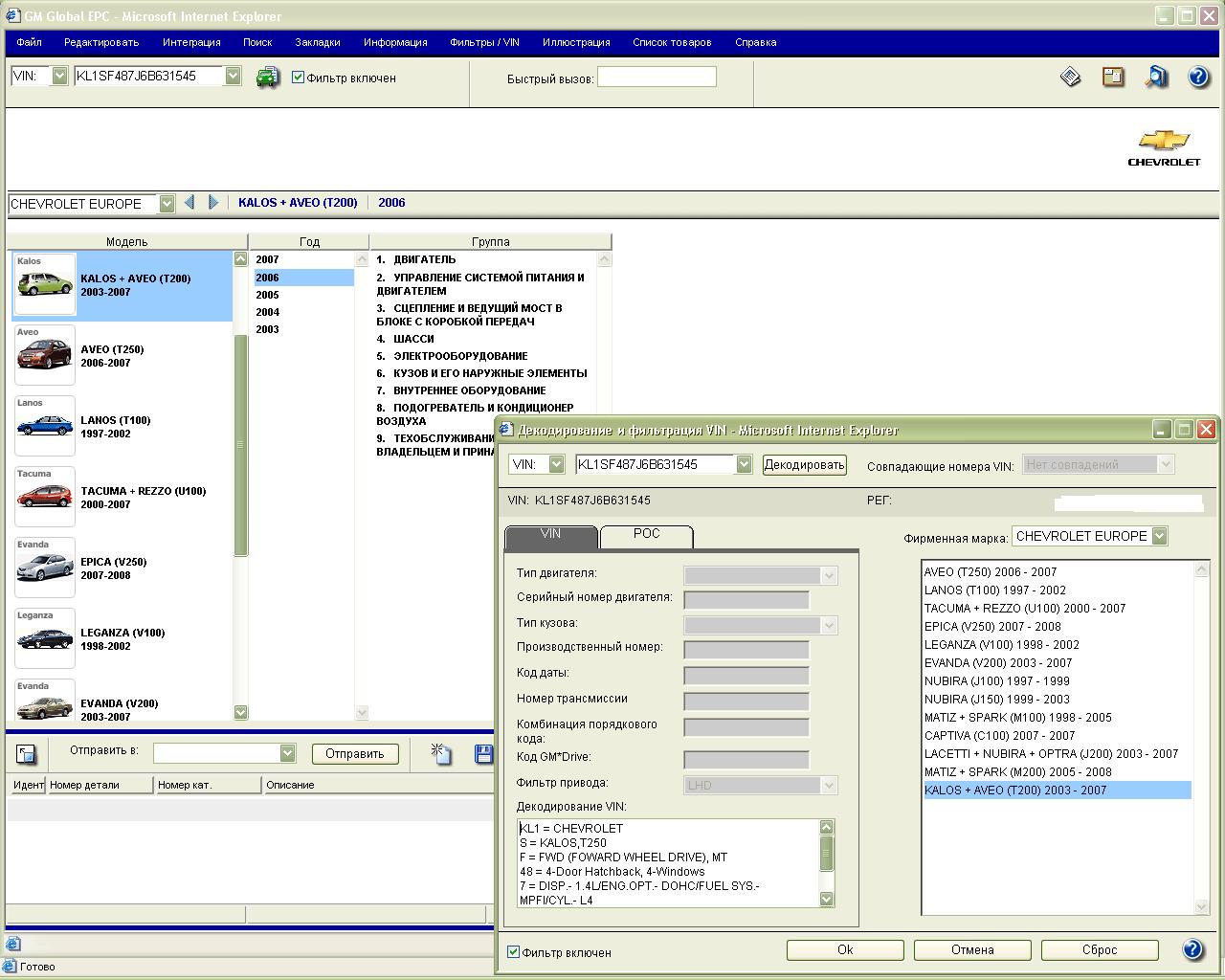Screen dimensions: 1225x980
Task: Select Tacuma Rezzo car thumbnail
Action: [x=45, y=497]
